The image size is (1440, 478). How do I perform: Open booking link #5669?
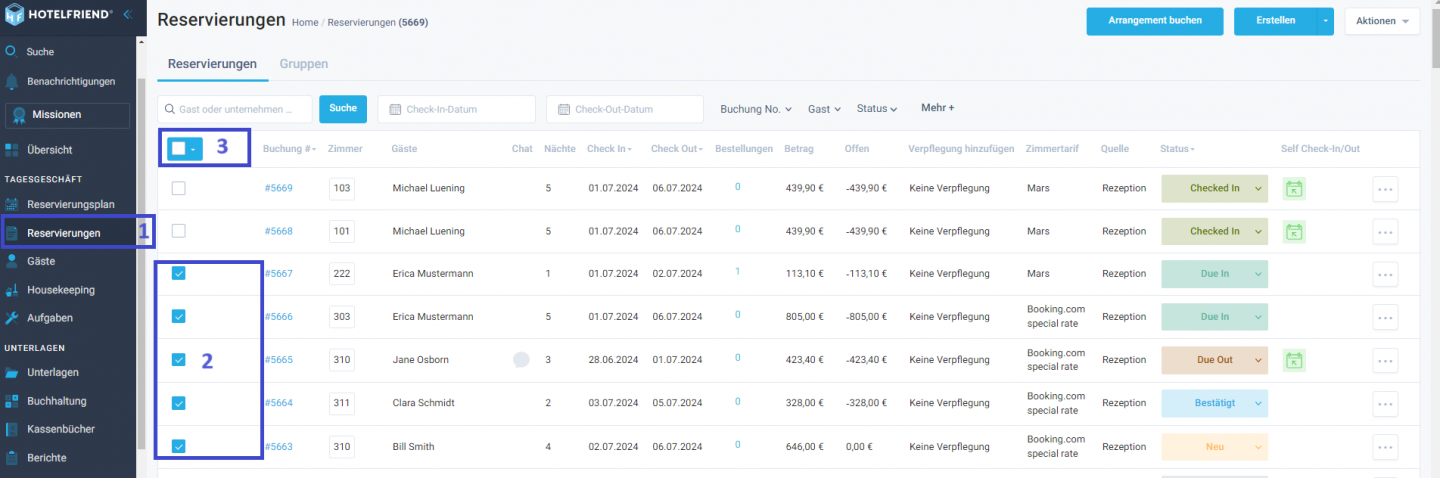tap(278, 188)
